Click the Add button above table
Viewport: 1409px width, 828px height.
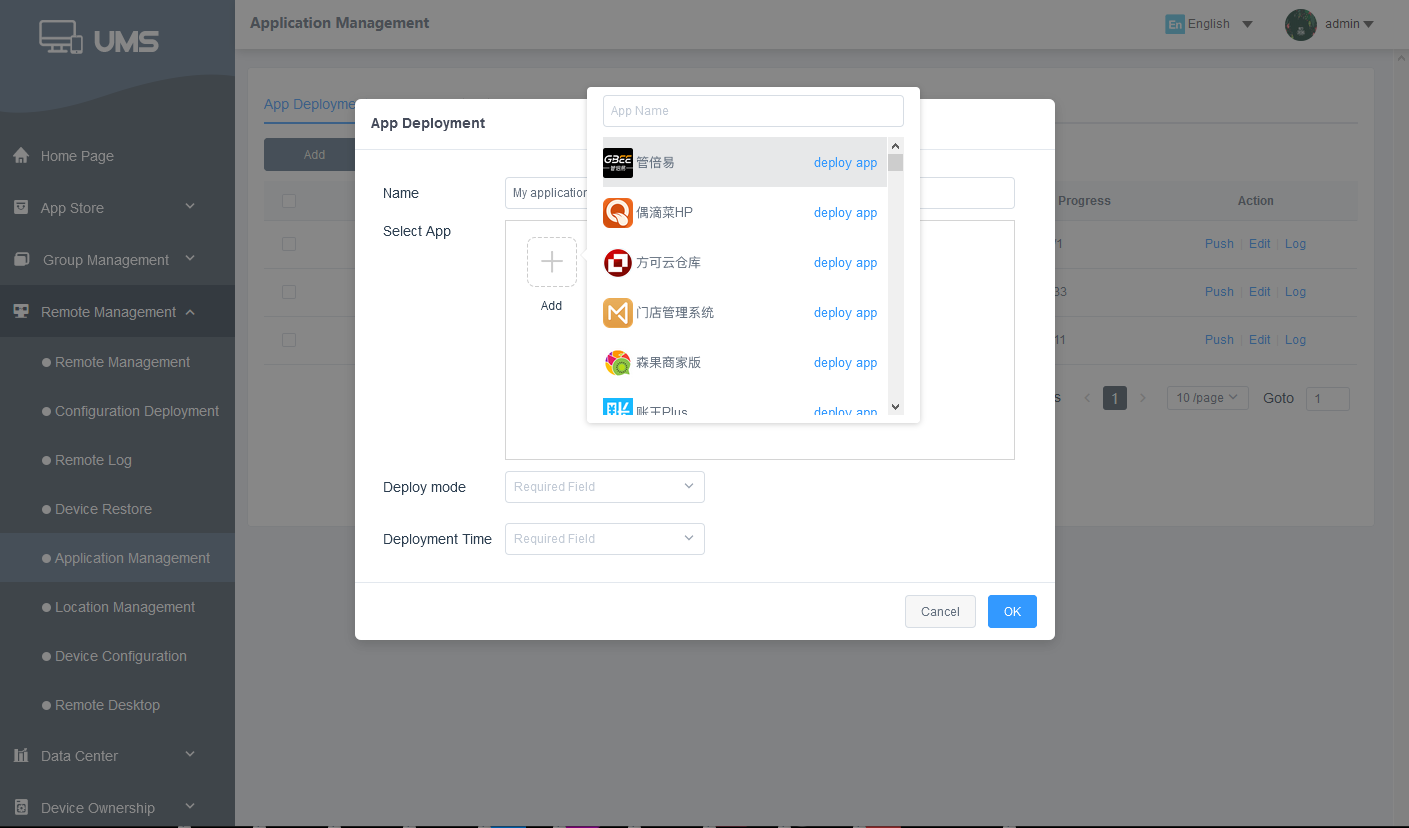pyautogui.click(x=314, y=155)
